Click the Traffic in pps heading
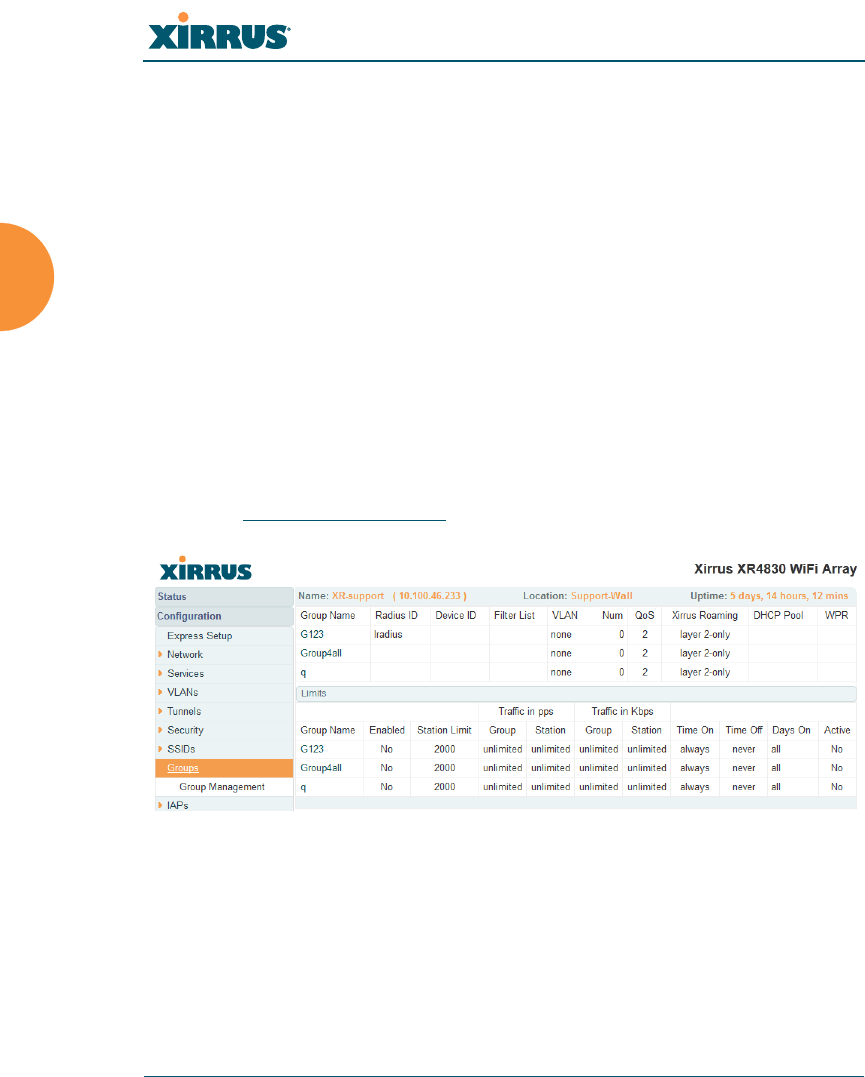The width and height of the screenshot is (865, 1077). click(526, 712)
